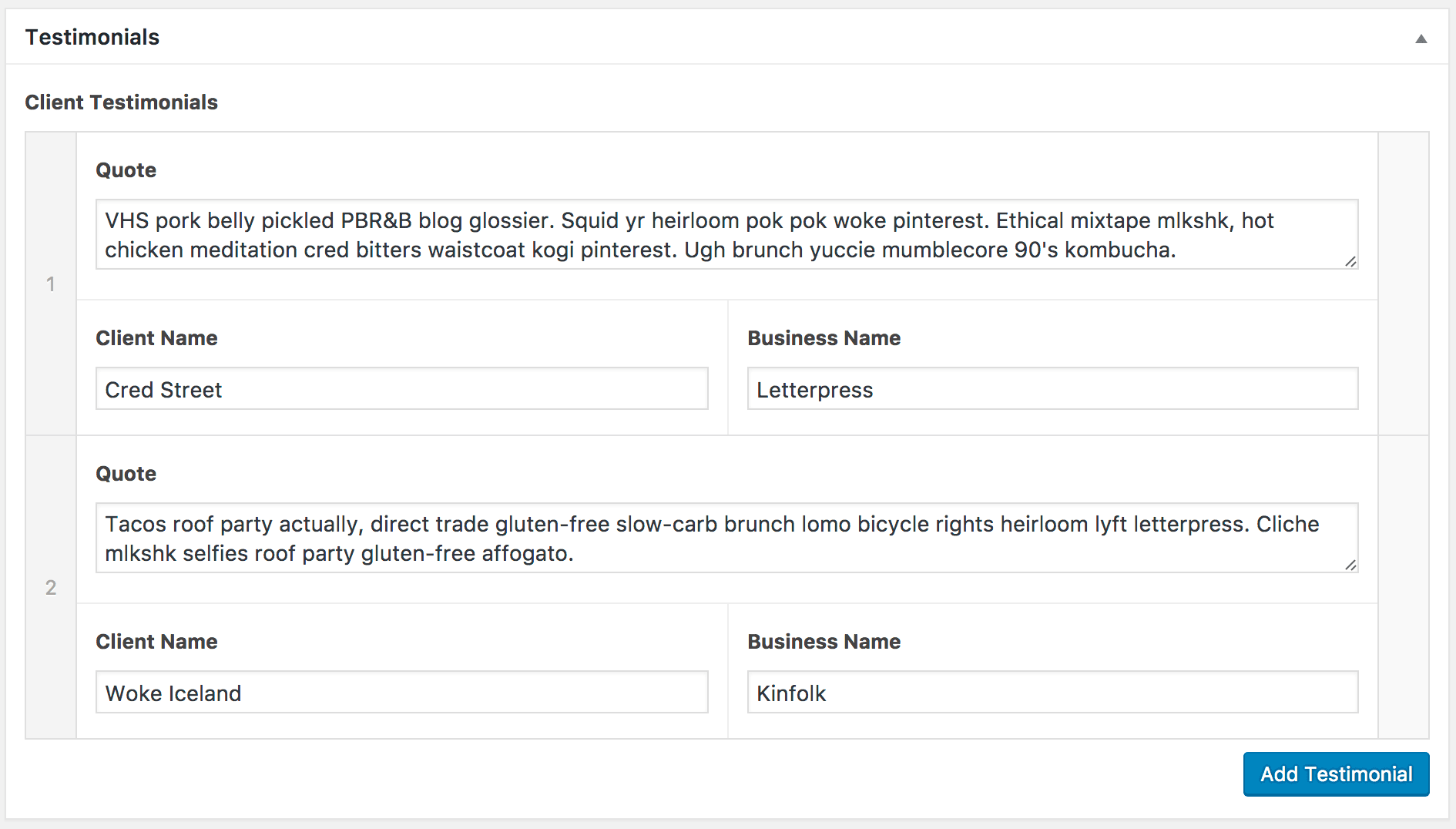Click row 2 order handle
Viewport: 1456px width, 829px height.
(51, 588)
